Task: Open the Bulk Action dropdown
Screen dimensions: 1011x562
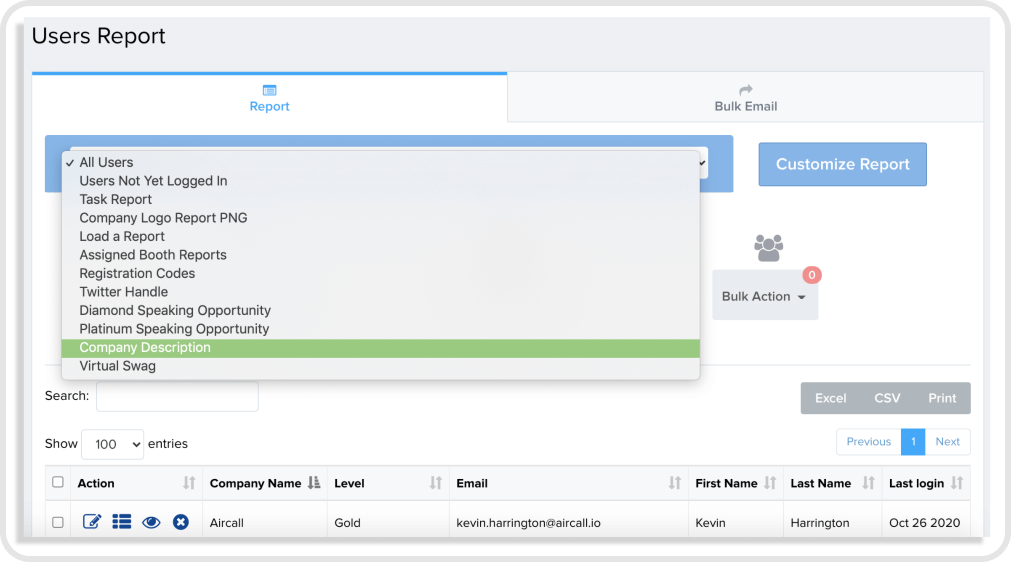Action: [764, 296]
